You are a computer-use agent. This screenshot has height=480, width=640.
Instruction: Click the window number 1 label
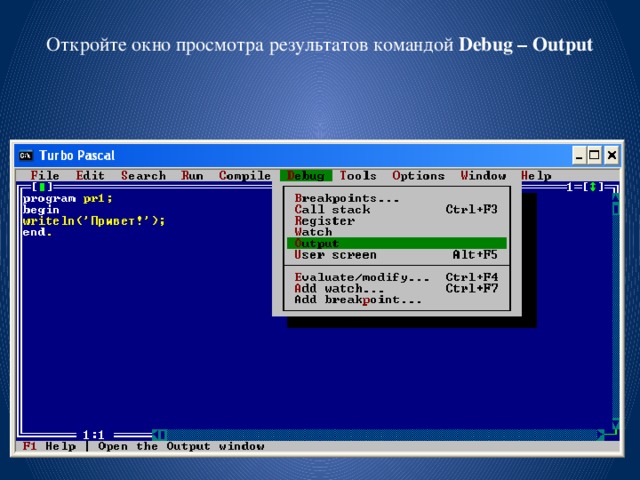(x=570, y=187)
